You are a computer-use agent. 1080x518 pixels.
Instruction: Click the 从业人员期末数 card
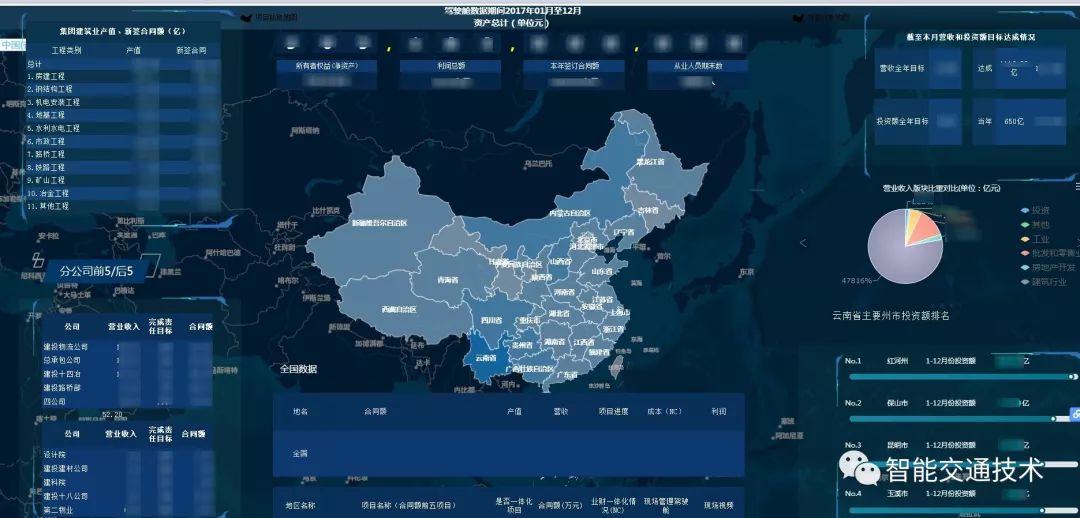[x=698, y=74]
